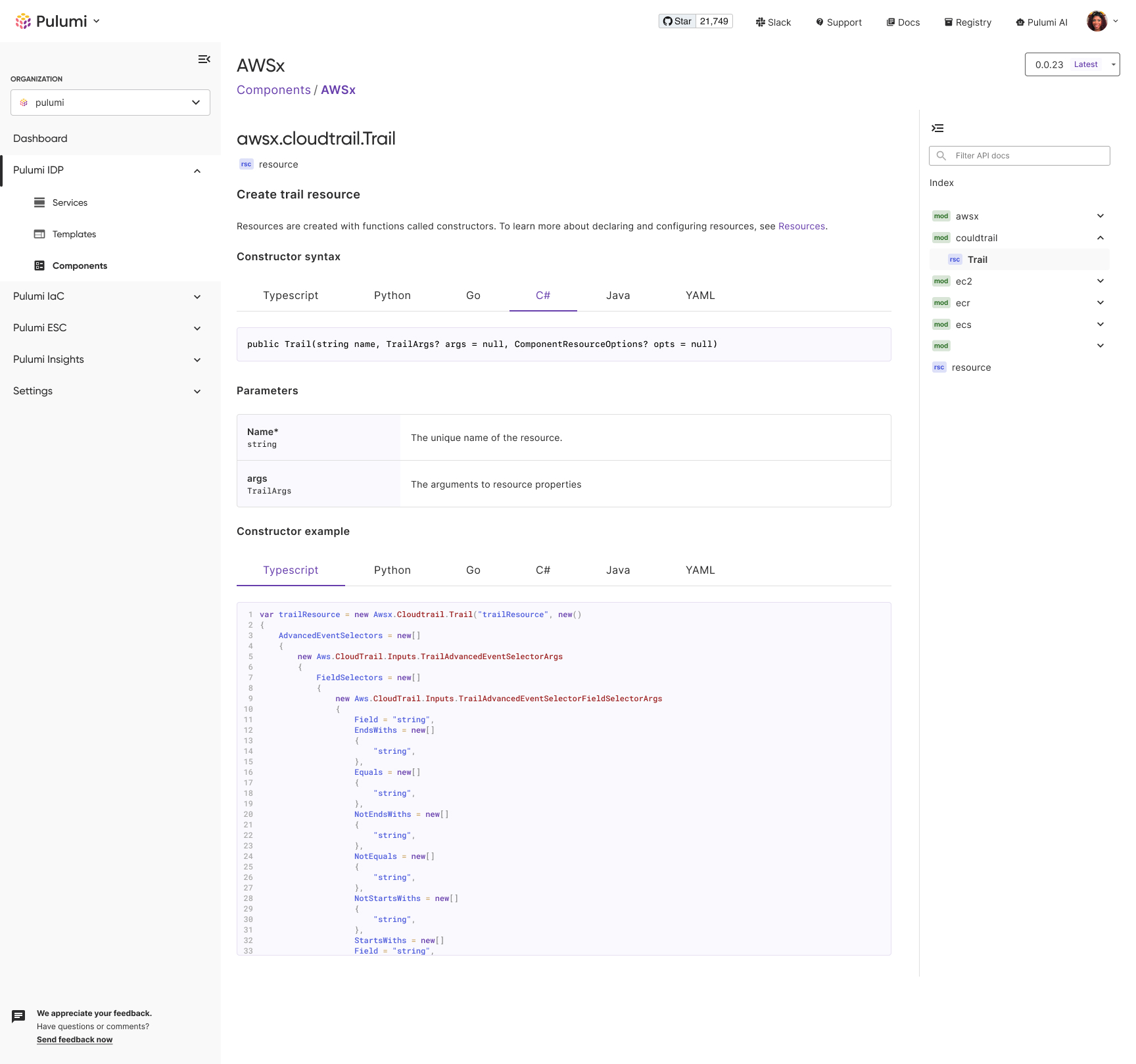
Task: Click the feedback chat icon
Action: pos(18,1017)
